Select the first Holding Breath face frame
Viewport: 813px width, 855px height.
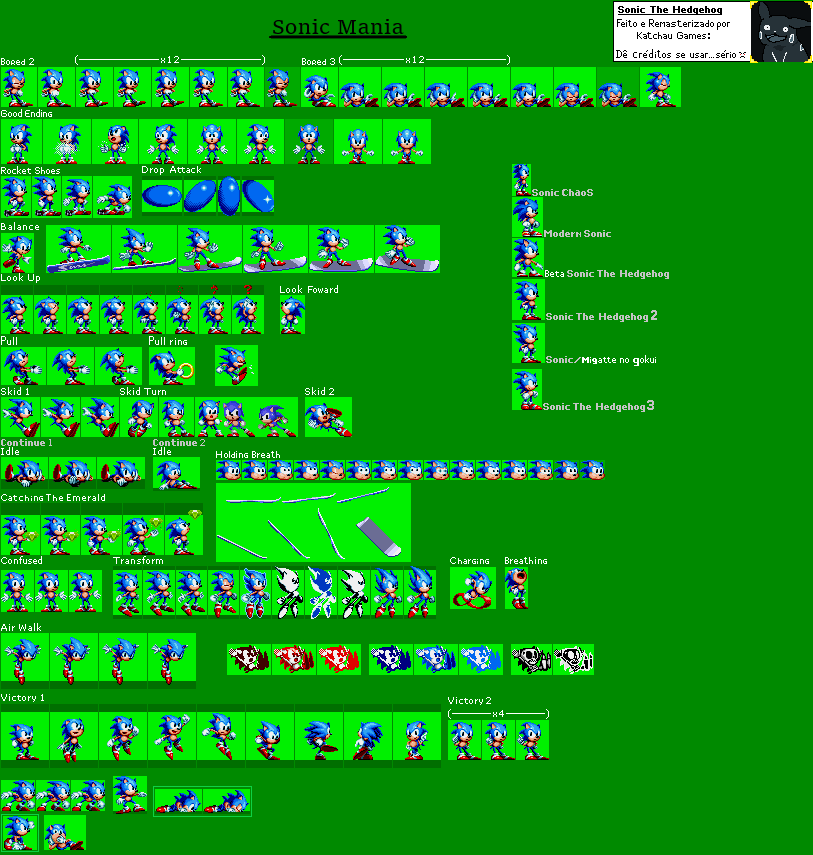tap(229, 470)
